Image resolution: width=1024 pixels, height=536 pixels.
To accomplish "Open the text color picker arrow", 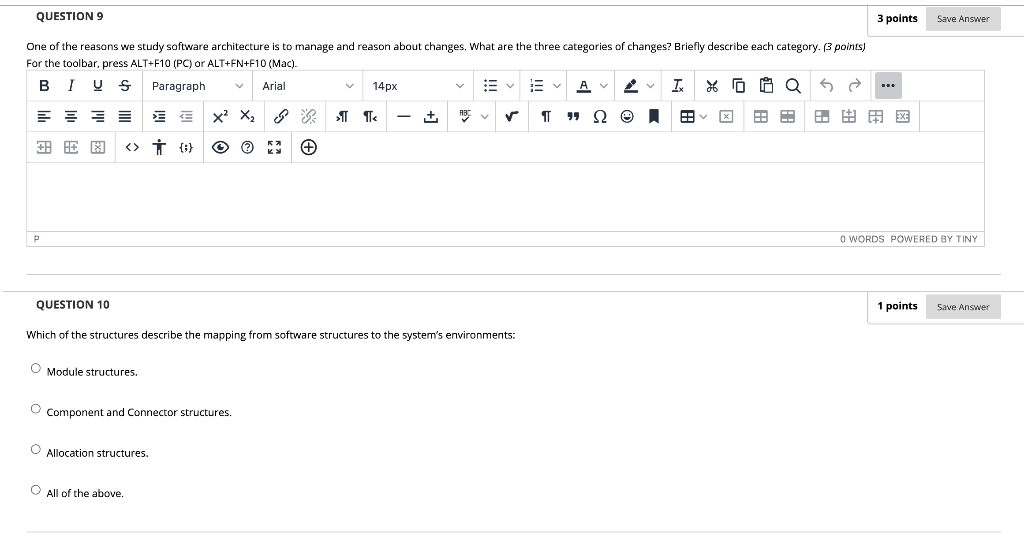I will [603, 86].
